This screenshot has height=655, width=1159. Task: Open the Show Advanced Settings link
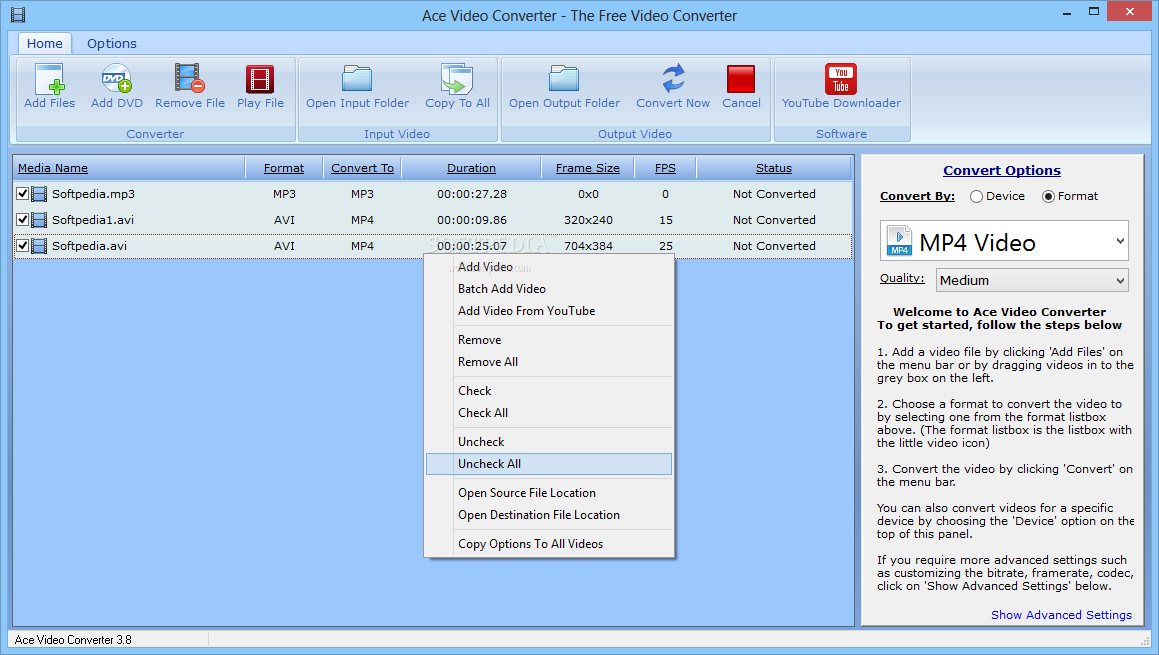tap(1061, 615)
